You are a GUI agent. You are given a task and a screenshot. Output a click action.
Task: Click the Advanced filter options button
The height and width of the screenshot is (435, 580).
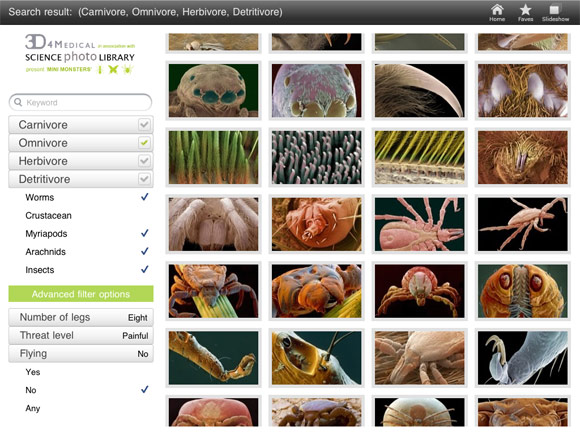click(81, 294)
